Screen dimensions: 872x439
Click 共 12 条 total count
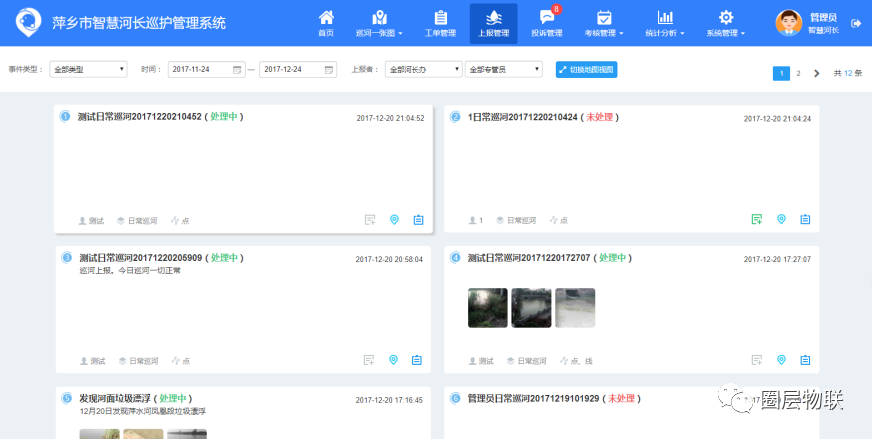848,73
